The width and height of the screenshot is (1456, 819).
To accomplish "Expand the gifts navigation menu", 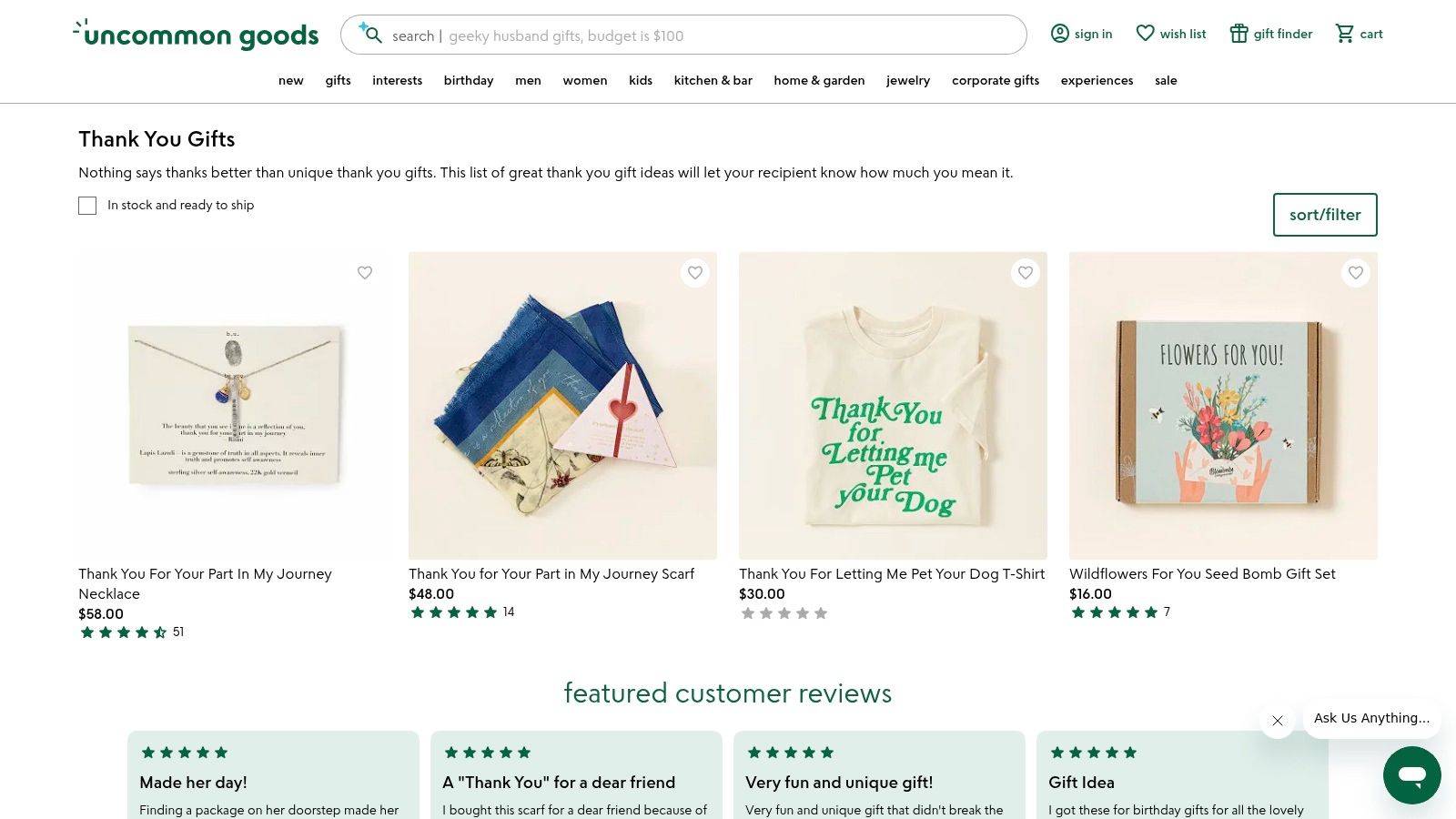I will coord(338,80).
